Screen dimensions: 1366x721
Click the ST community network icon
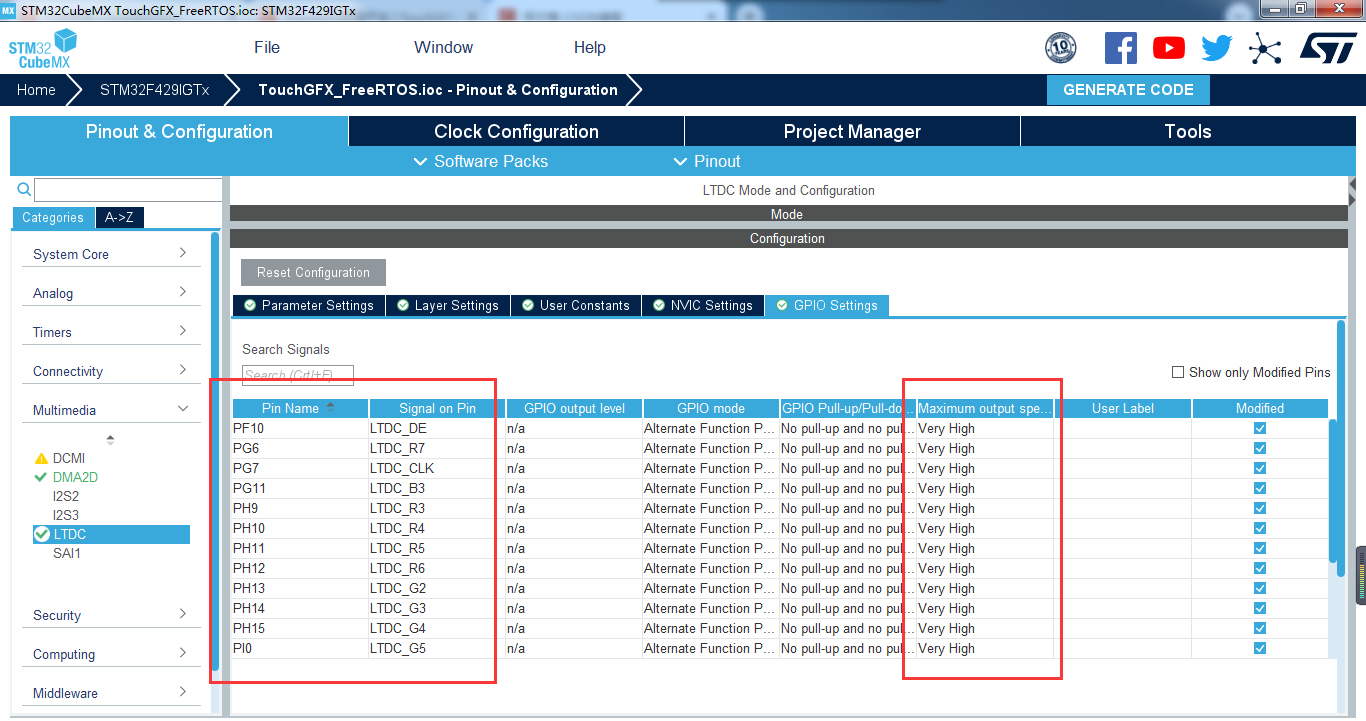[1265, 48]
